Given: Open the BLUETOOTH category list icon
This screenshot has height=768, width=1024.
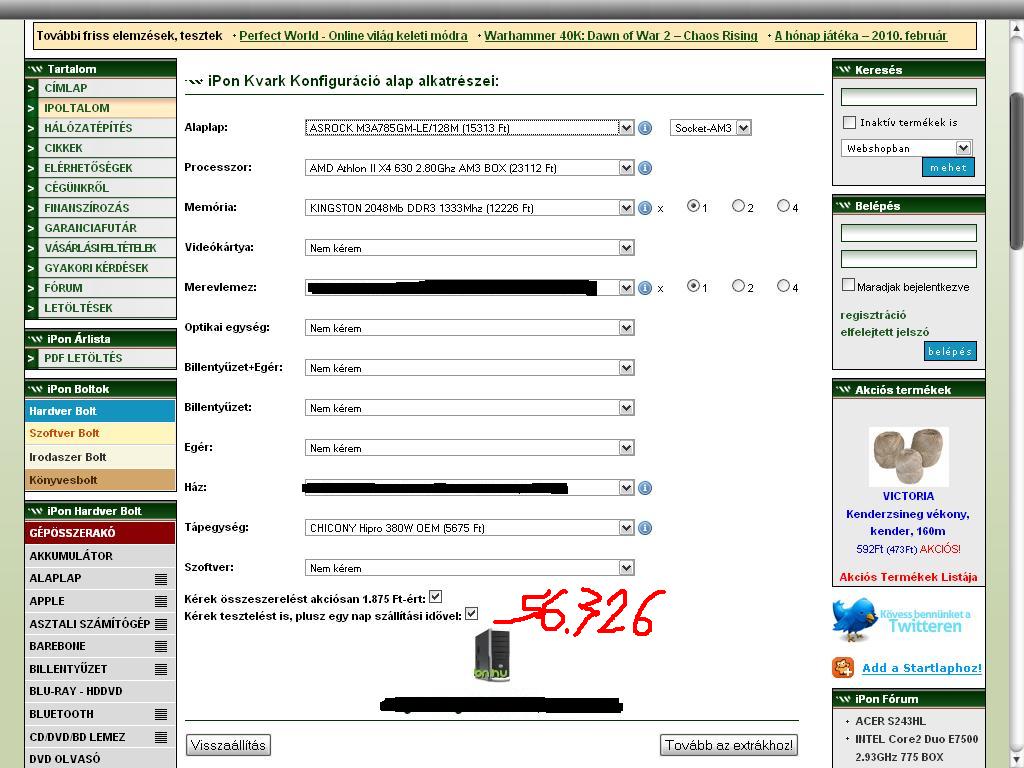Looking at the screenshot, I should click(161, 714).
